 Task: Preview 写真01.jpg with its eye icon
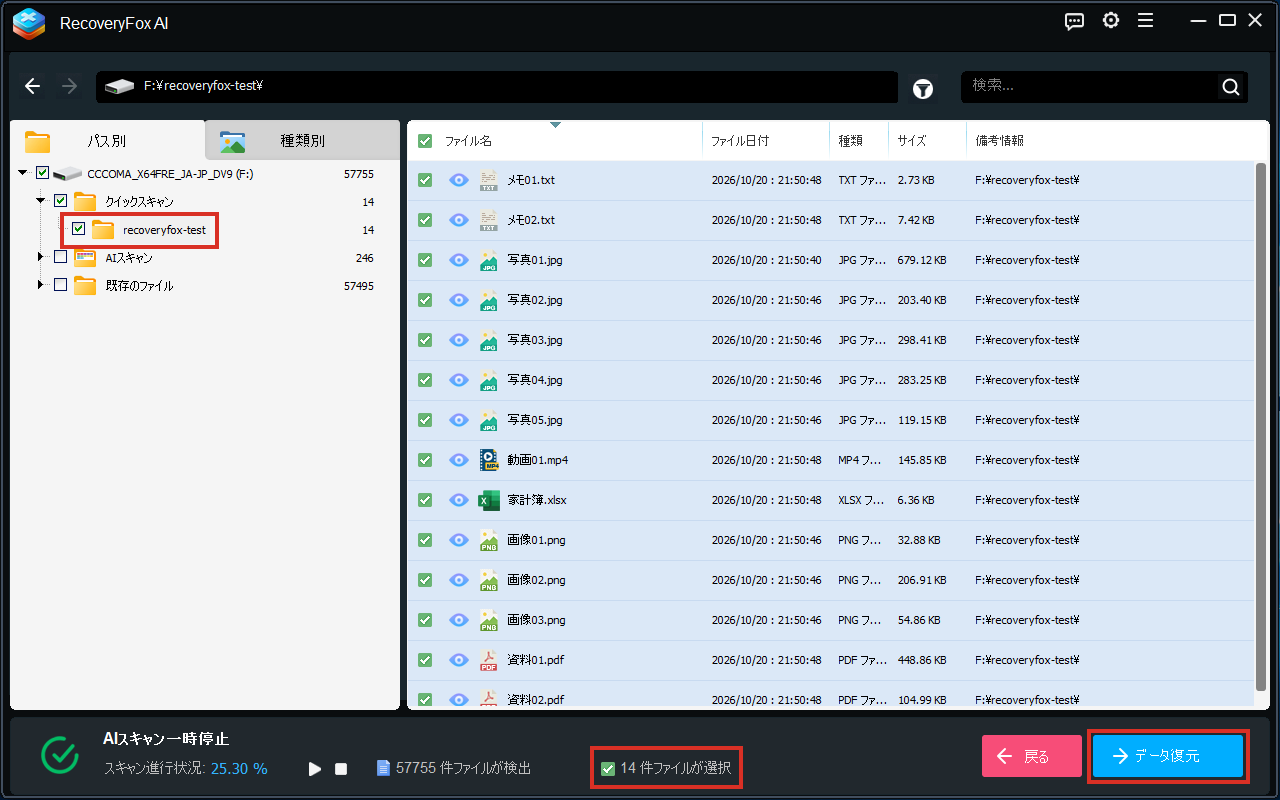tap(459, 260)
